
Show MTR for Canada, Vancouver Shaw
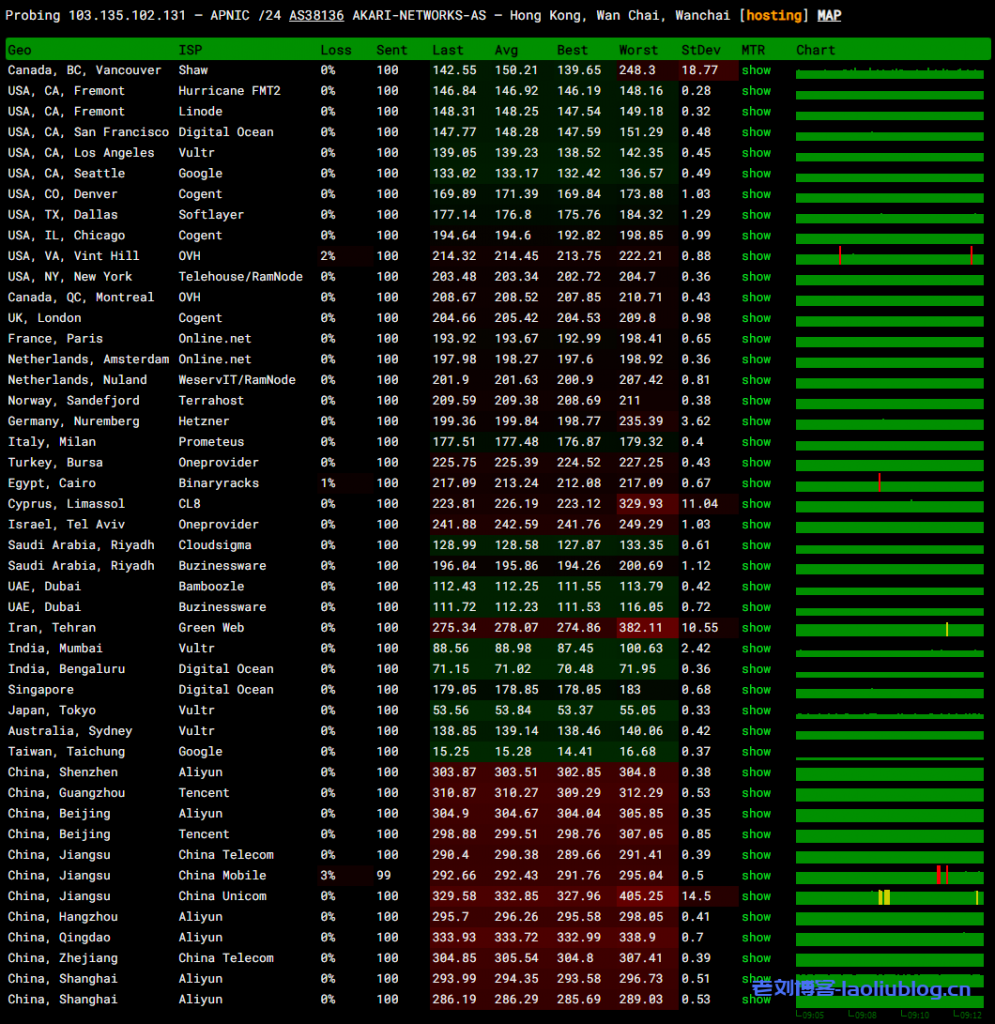click(756, 71)
